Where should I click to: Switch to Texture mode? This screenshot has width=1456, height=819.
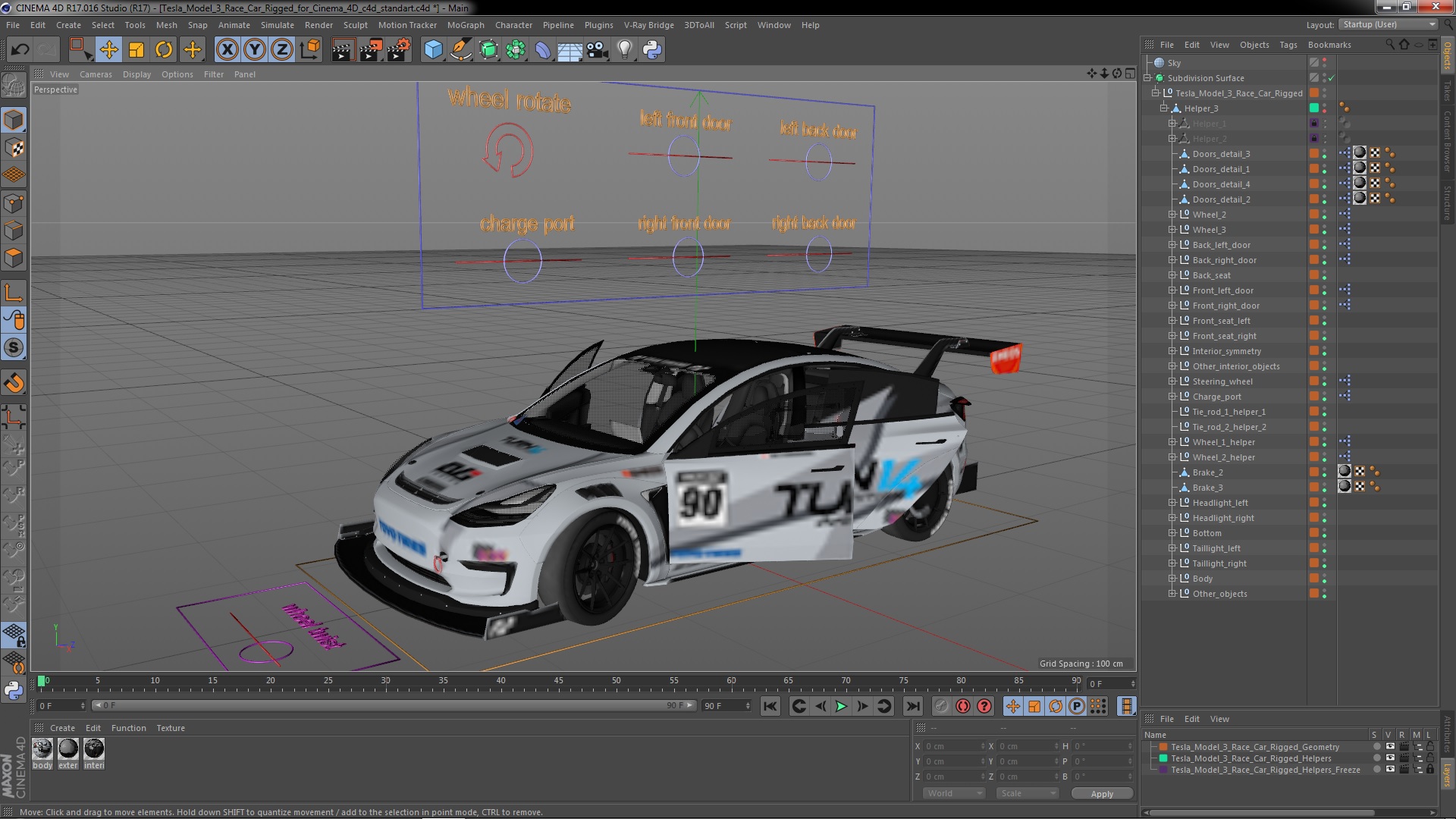click(x=14, y=148)
